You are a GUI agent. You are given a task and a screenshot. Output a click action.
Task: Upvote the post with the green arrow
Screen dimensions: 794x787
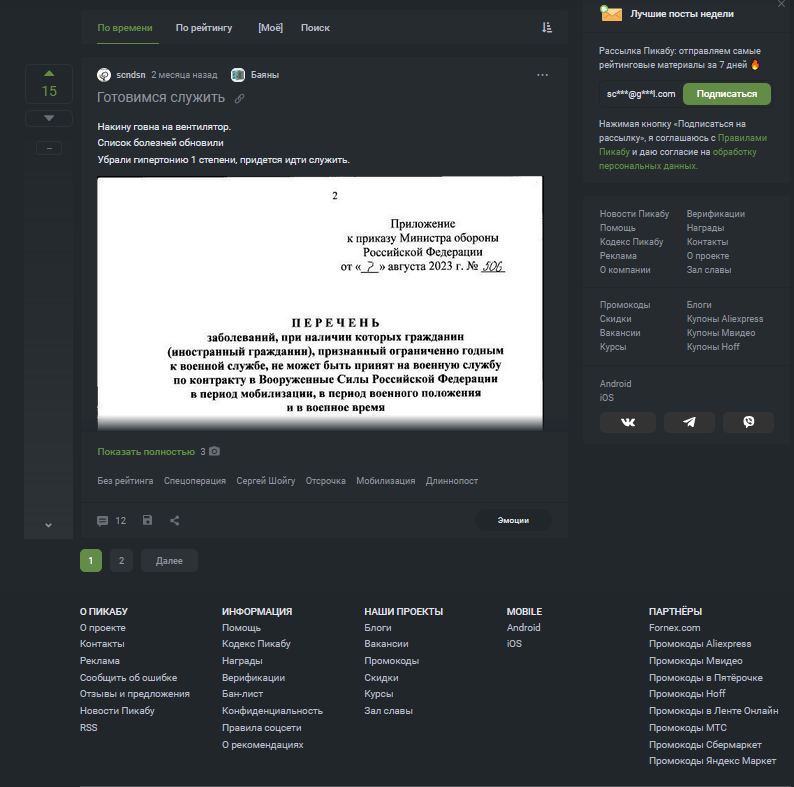[x=49, y=73]
